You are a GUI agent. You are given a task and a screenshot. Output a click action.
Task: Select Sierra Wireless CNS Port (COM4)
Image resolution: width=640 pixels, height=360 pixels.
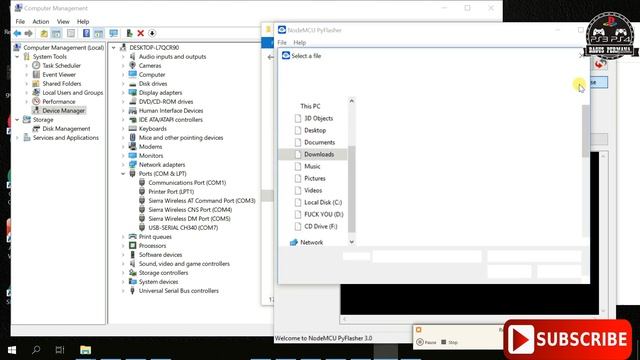click(190, 209)
